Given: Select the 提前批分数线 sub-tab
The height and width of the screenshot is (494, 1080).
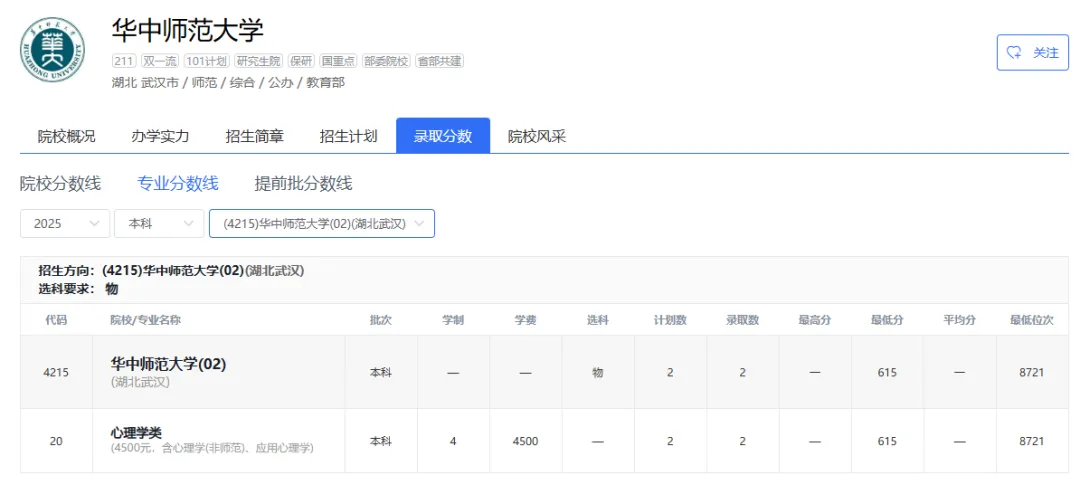Looking at the screenshot, I should (x=303, y=183).
